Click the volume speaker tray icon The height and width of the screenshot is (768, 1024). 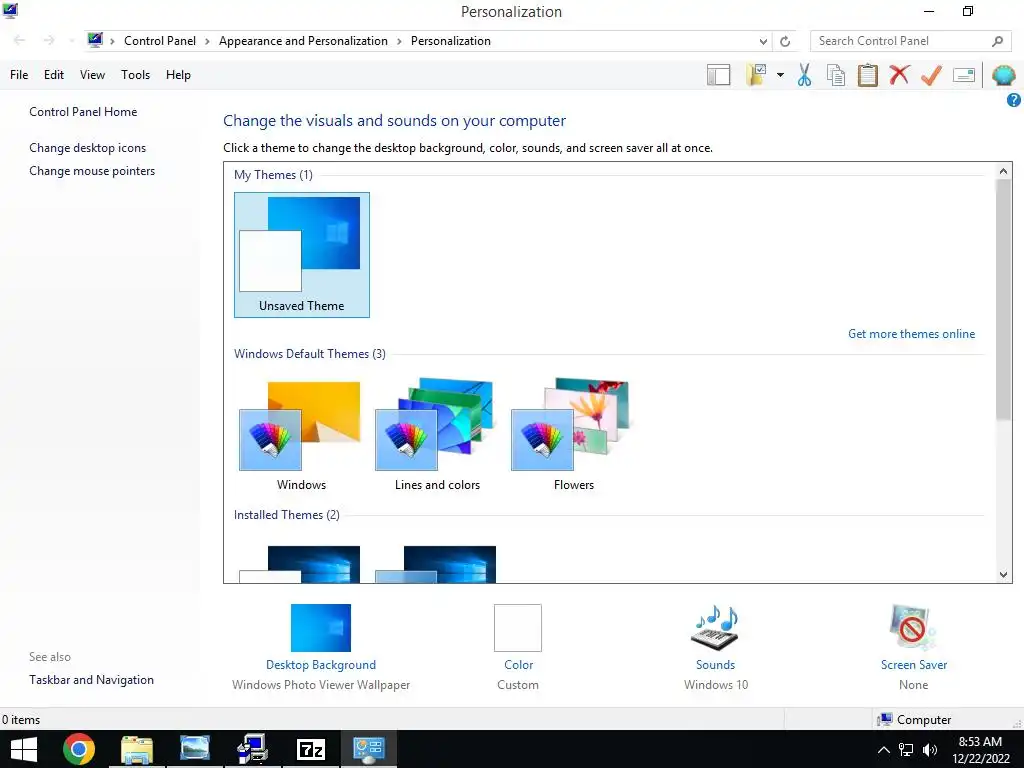[930, 750]
